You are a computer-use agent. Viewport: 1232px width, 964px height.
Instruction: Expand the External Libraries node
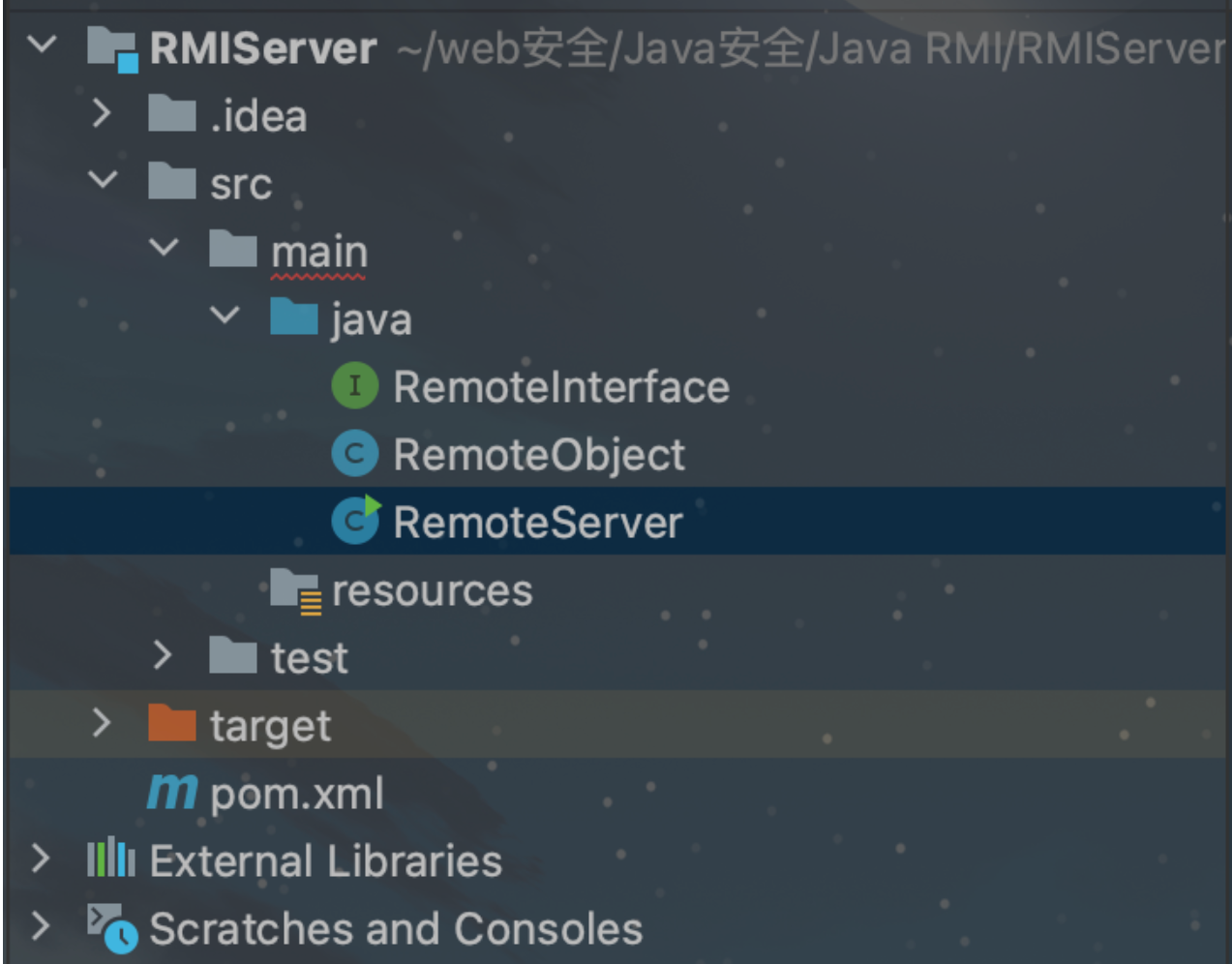click(39, 859)
